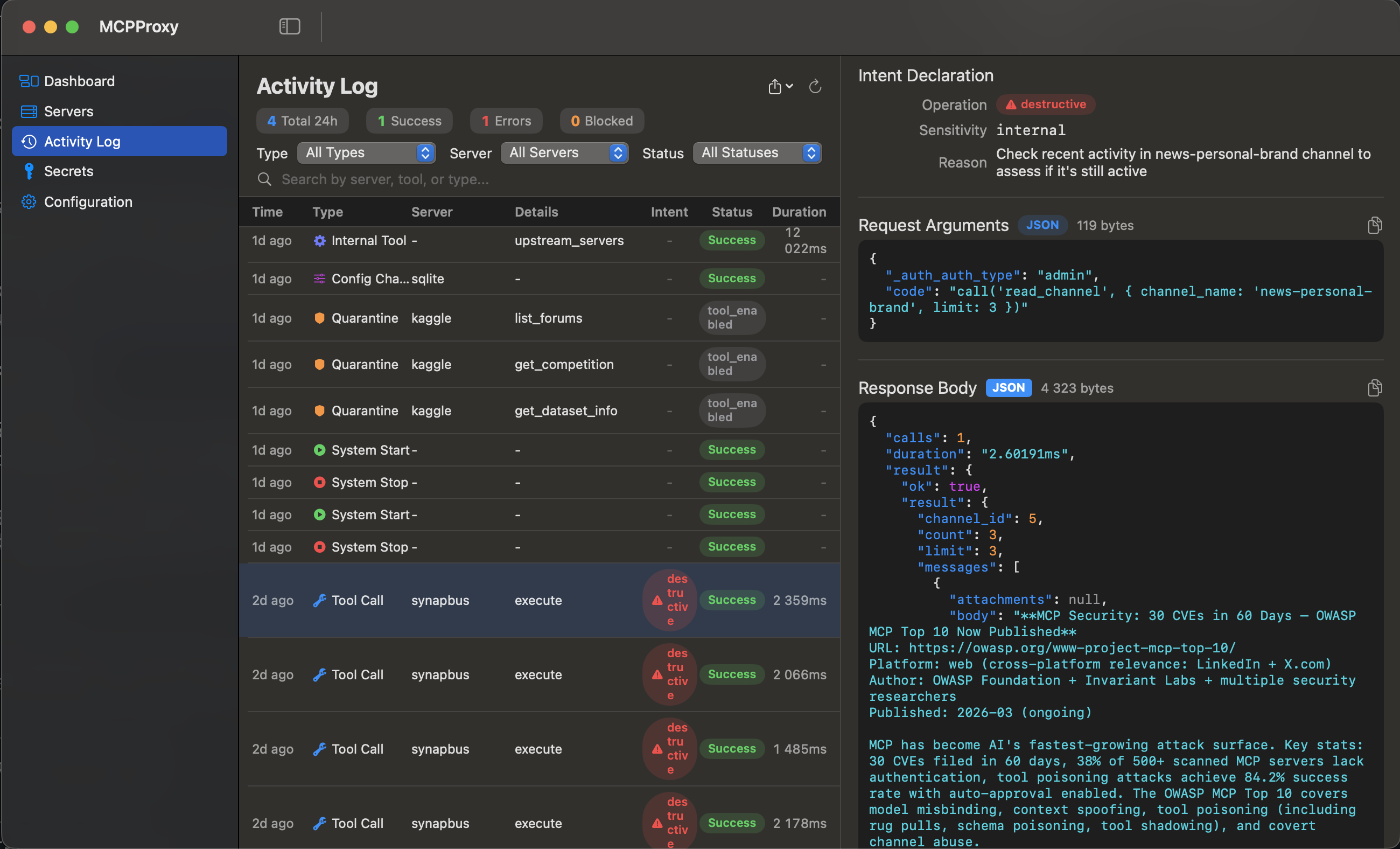Select the get_competition details cell
1400x849 pixels.
564,364
